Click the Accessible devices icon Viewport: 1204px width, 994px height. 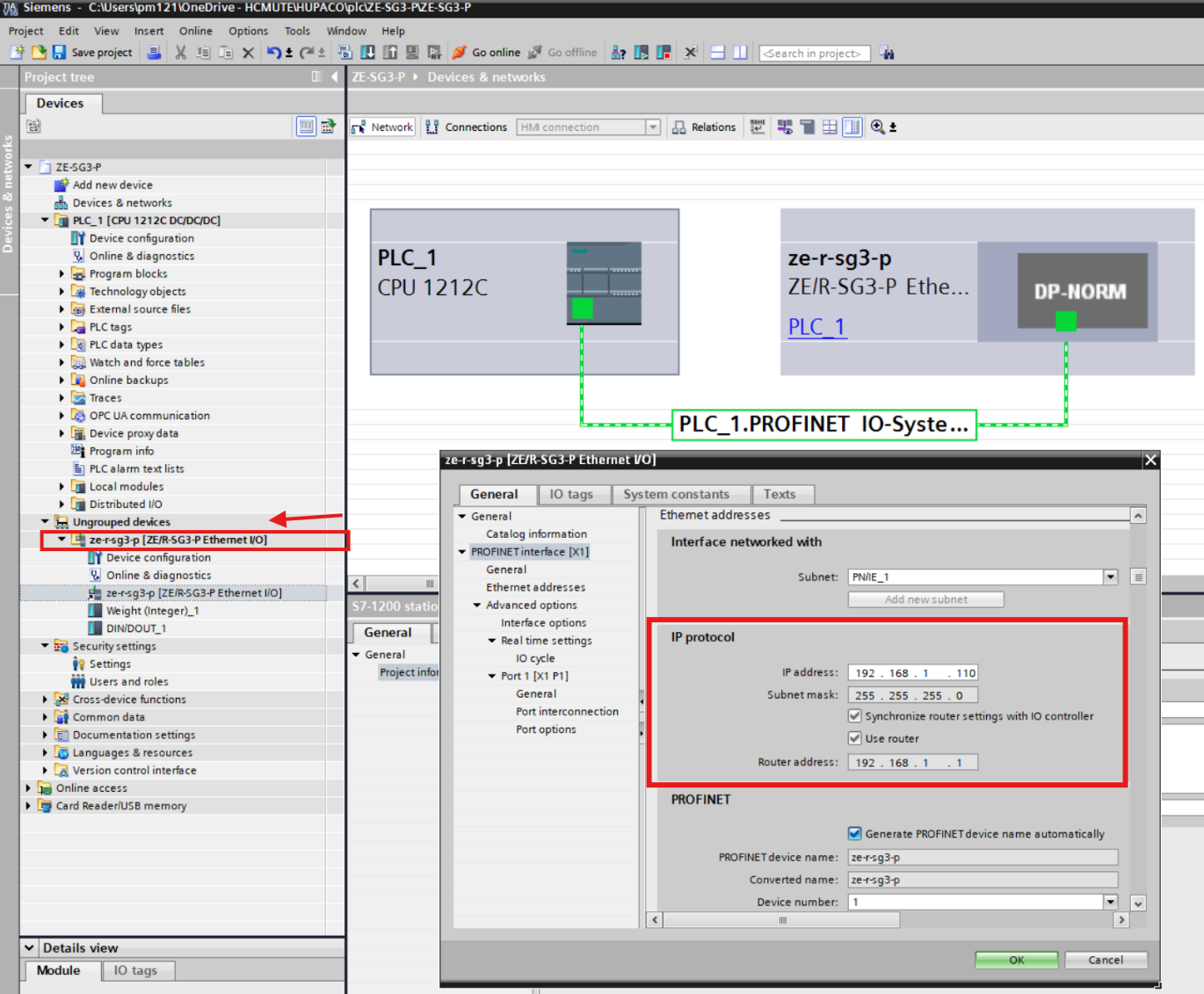pyautogui.click(x=619, y=53)
